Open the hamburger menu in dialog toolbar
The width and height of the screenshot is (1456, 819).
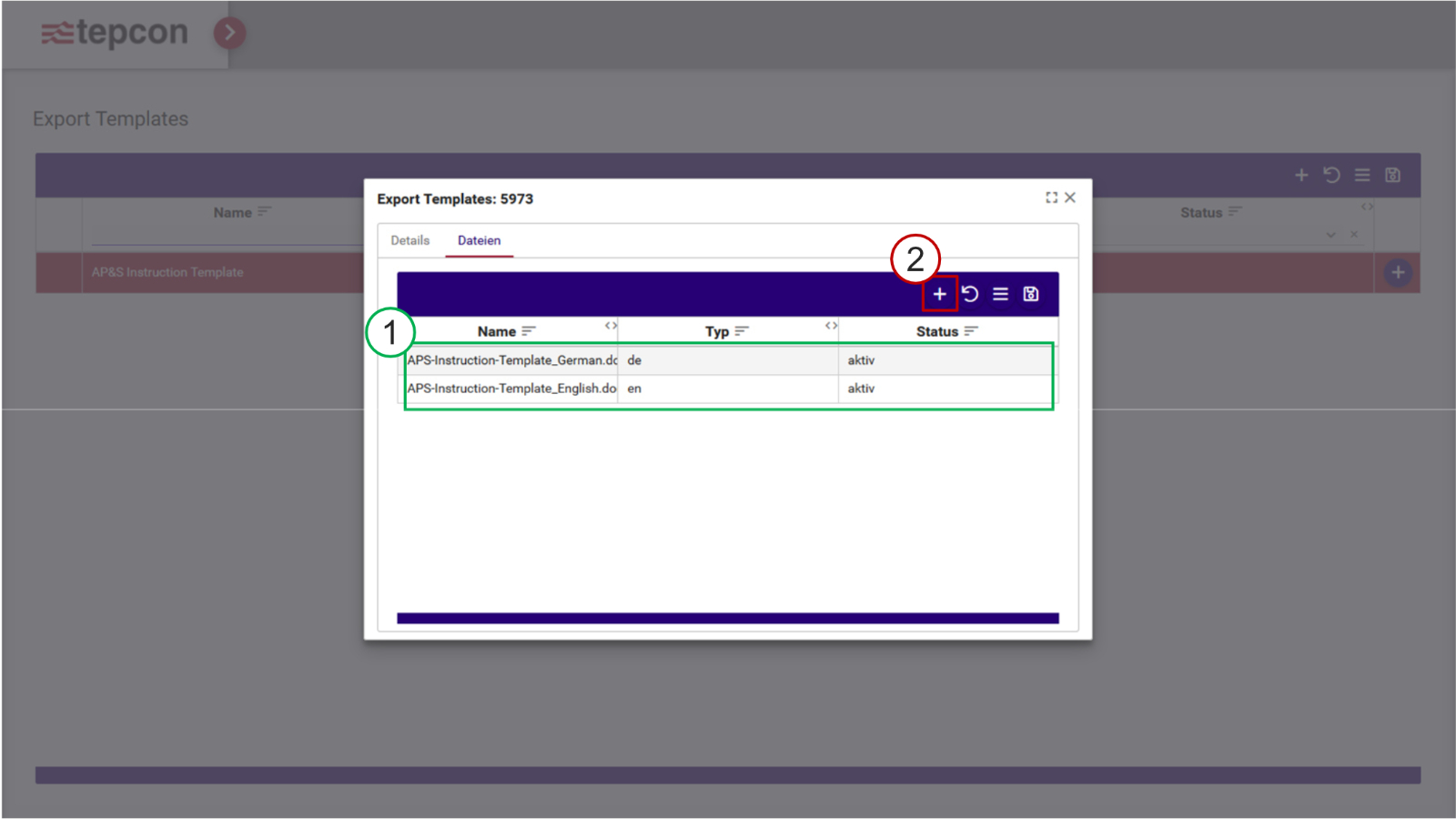[1000, 294]
